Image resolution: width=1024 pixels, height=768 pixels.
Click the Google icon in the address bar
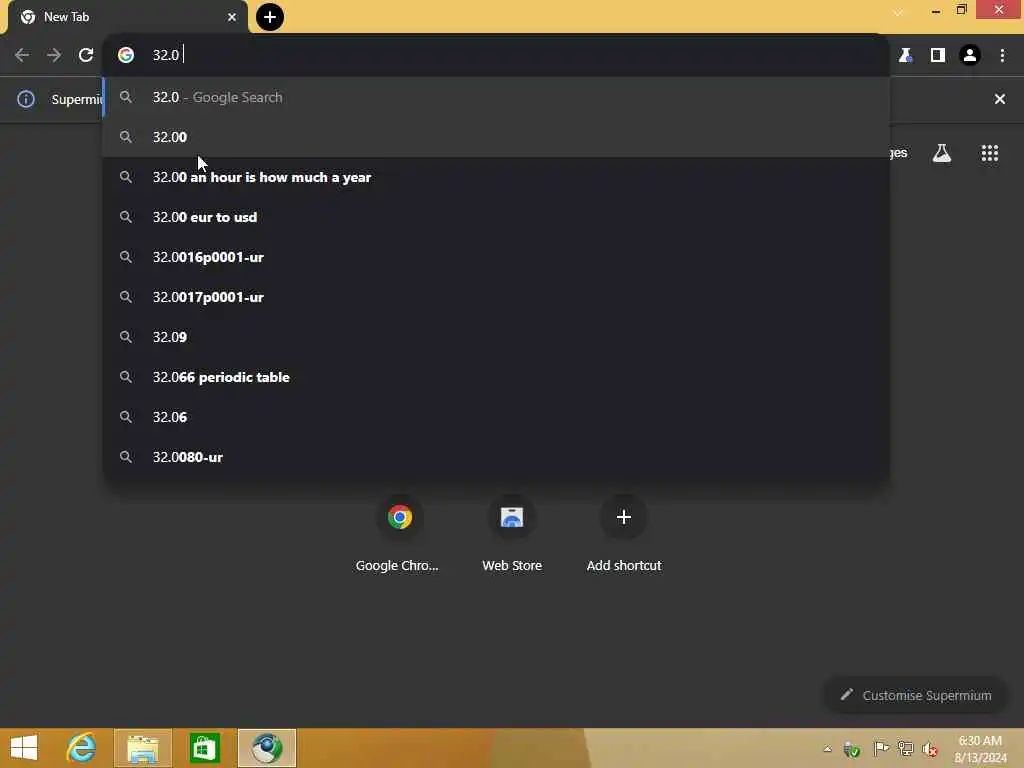[x=126, y=55]
